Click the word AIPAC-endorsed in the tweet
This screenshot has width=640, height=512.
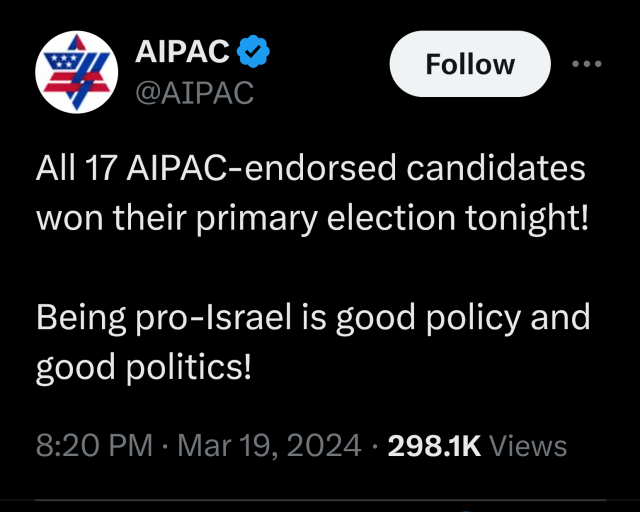[261, 168]
